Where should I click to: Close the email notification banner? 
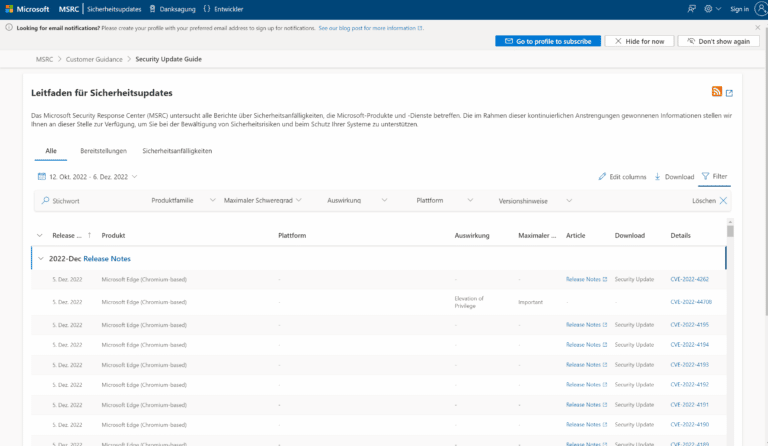[x=758, y=27]
